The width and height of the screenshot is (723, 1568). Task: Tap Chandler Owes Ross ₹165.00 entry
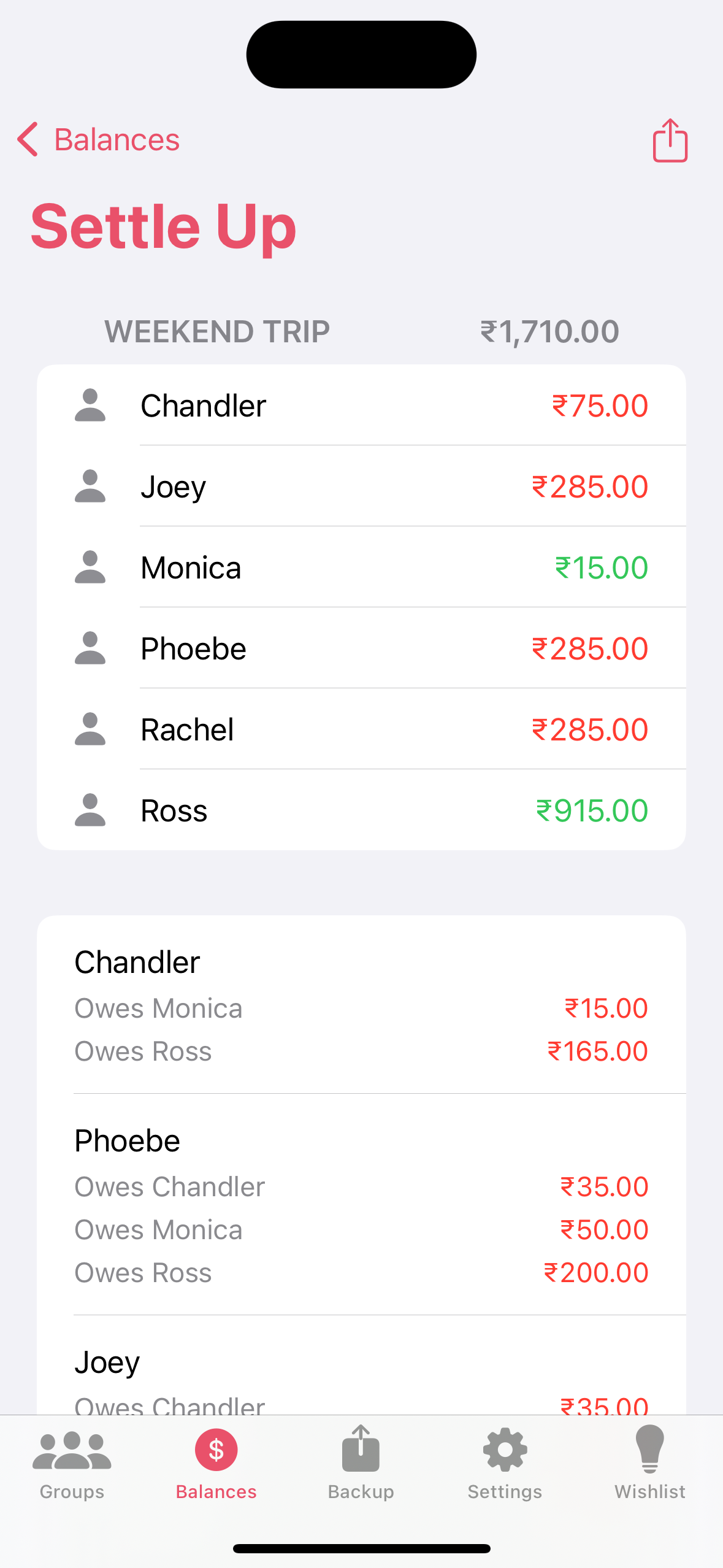pos(361,1051)
